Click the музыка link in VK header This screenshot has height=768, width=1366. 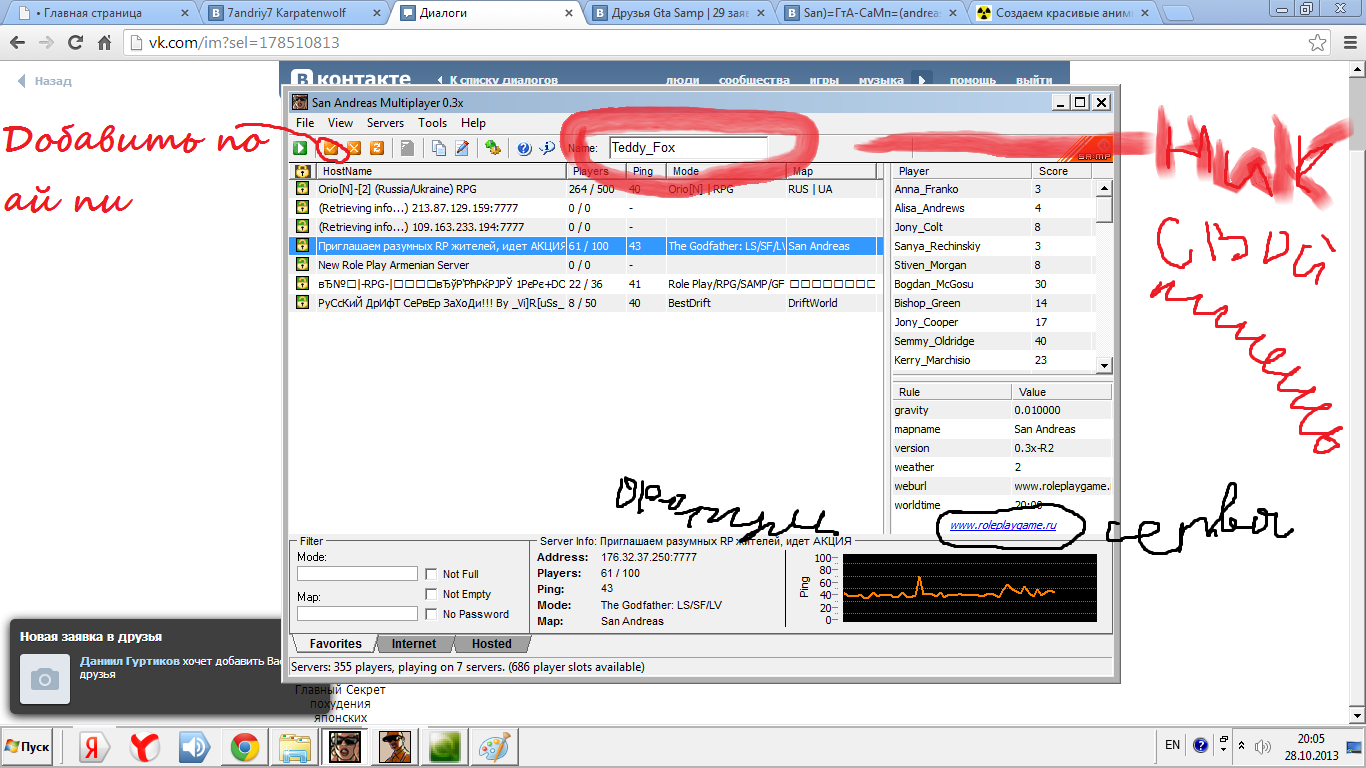(x=881, y=80)
